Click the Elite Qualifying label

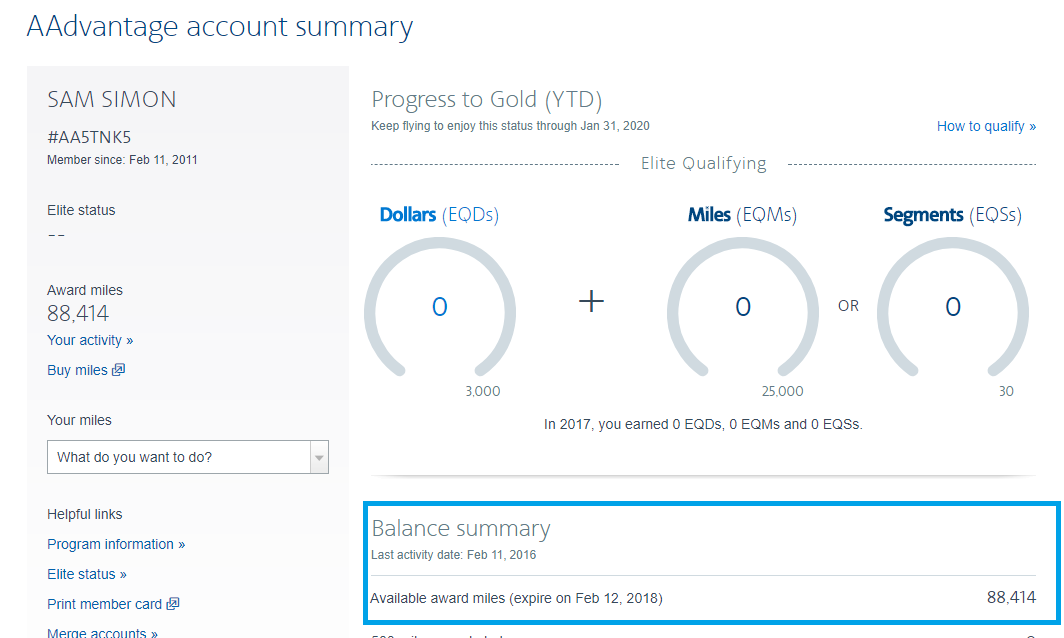pyautogui.click(x=704, y=164)
